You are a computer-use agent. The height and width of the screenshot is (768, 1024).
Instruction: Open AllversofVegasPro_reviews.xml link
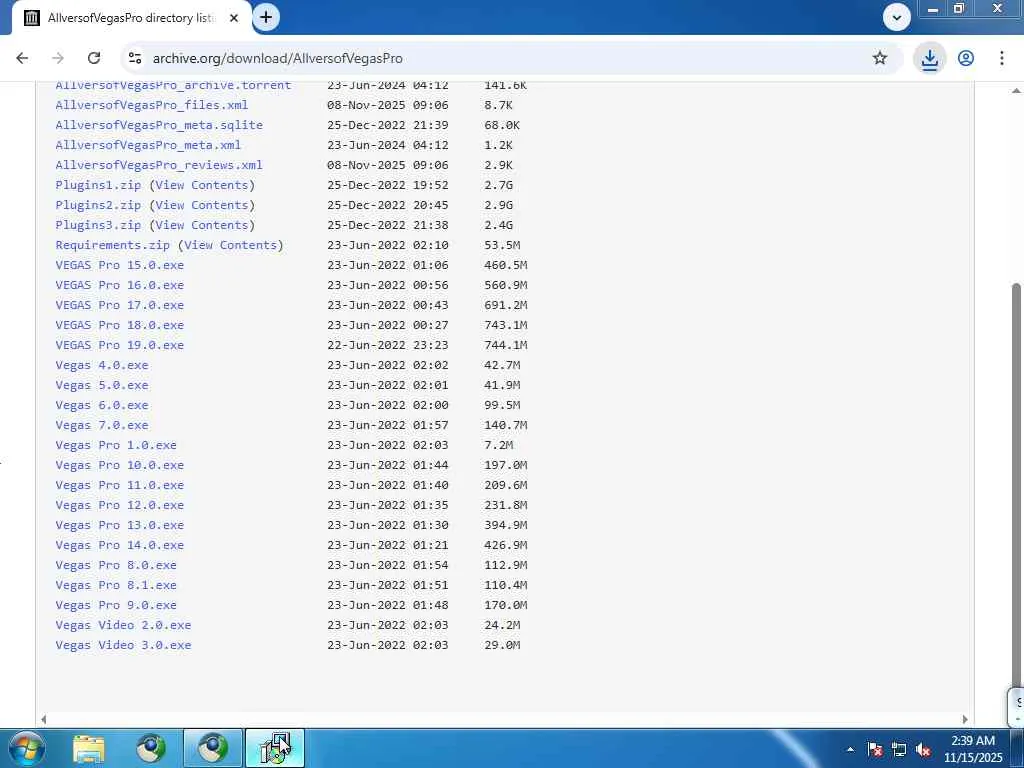click(x=159, y=165)
